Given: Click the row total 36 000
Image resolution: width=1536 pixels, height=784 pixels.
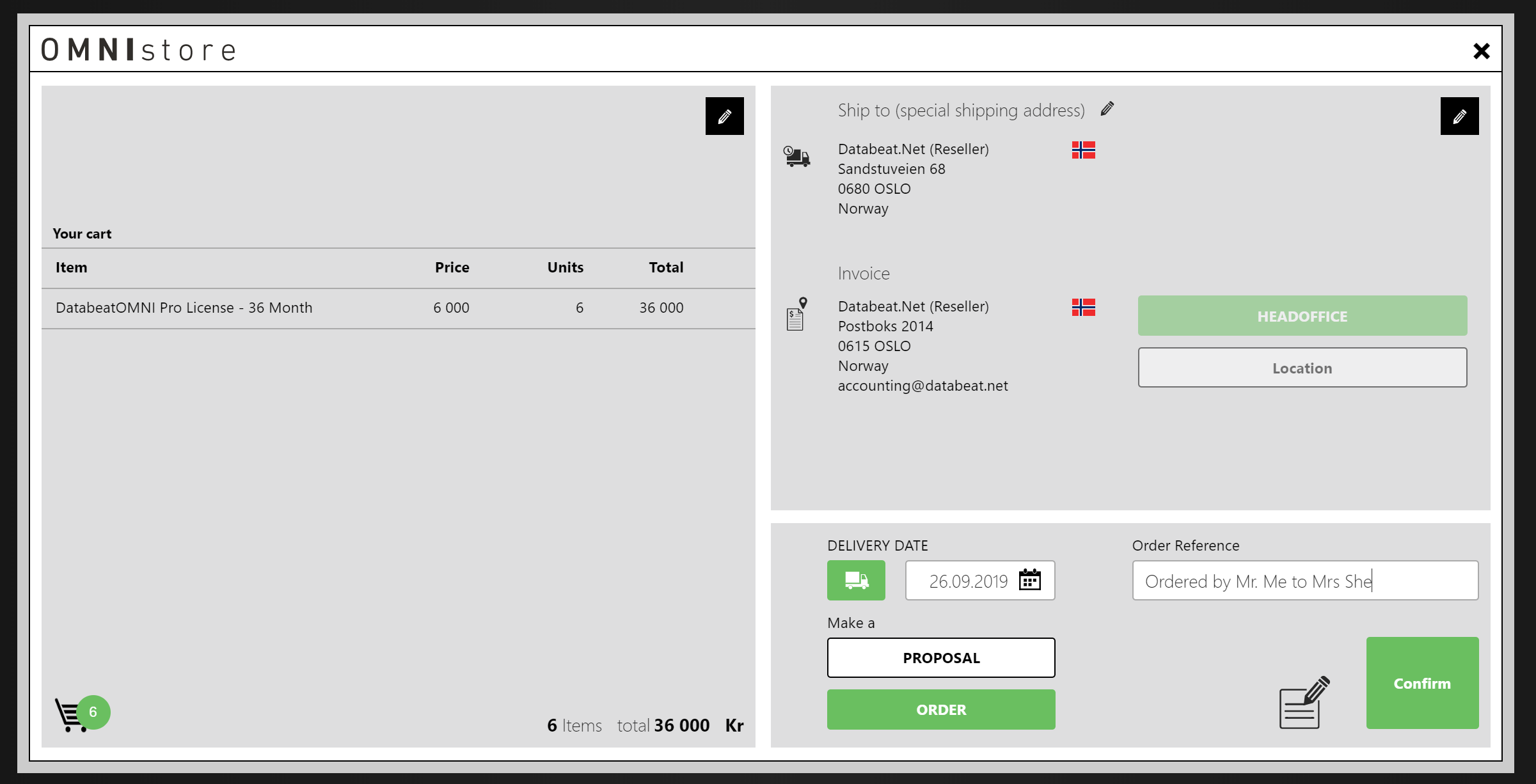Looking at the screenshot, I should coord(661,308).
